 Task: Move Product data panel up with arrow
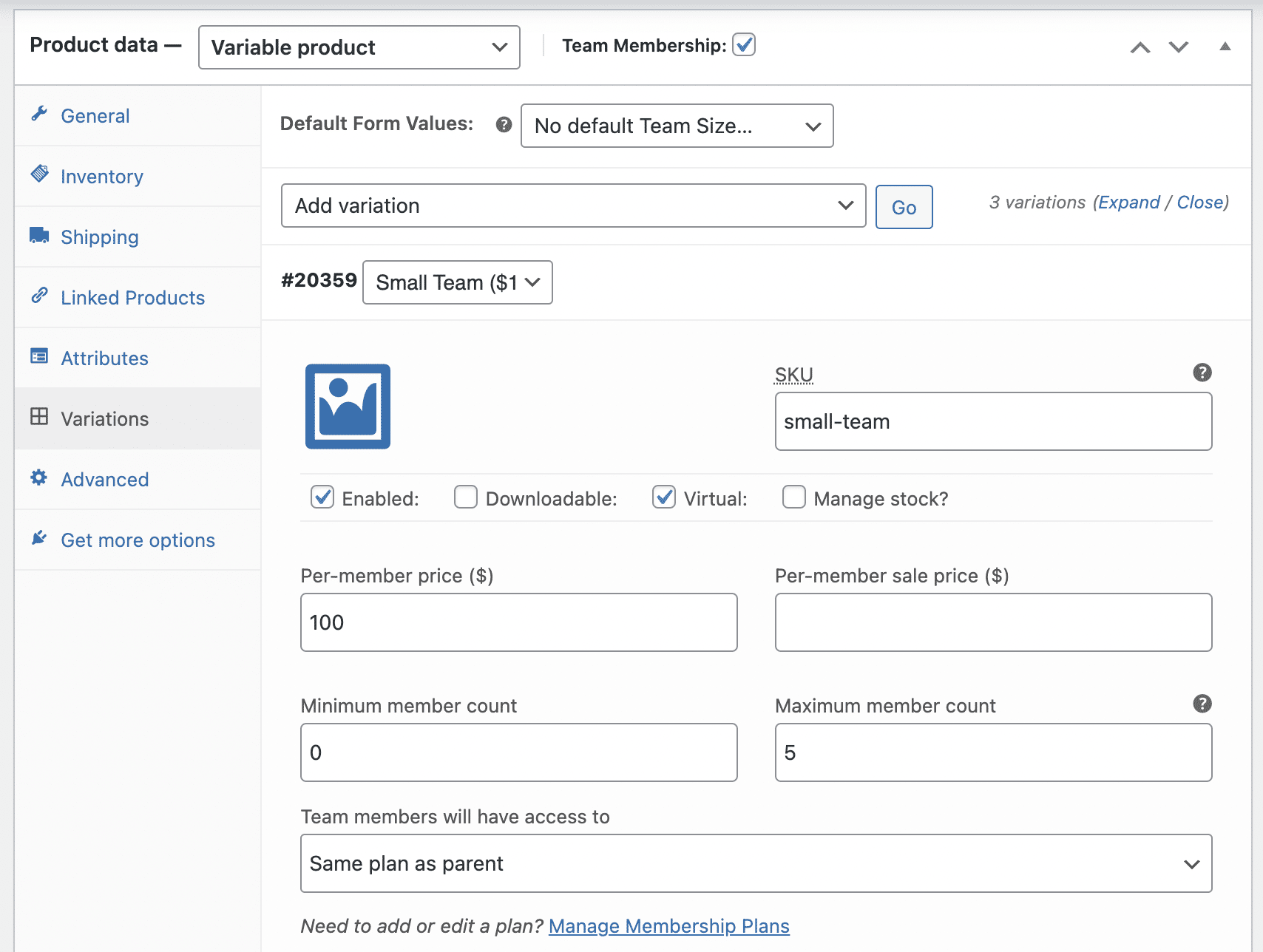tap(1140, 47)
